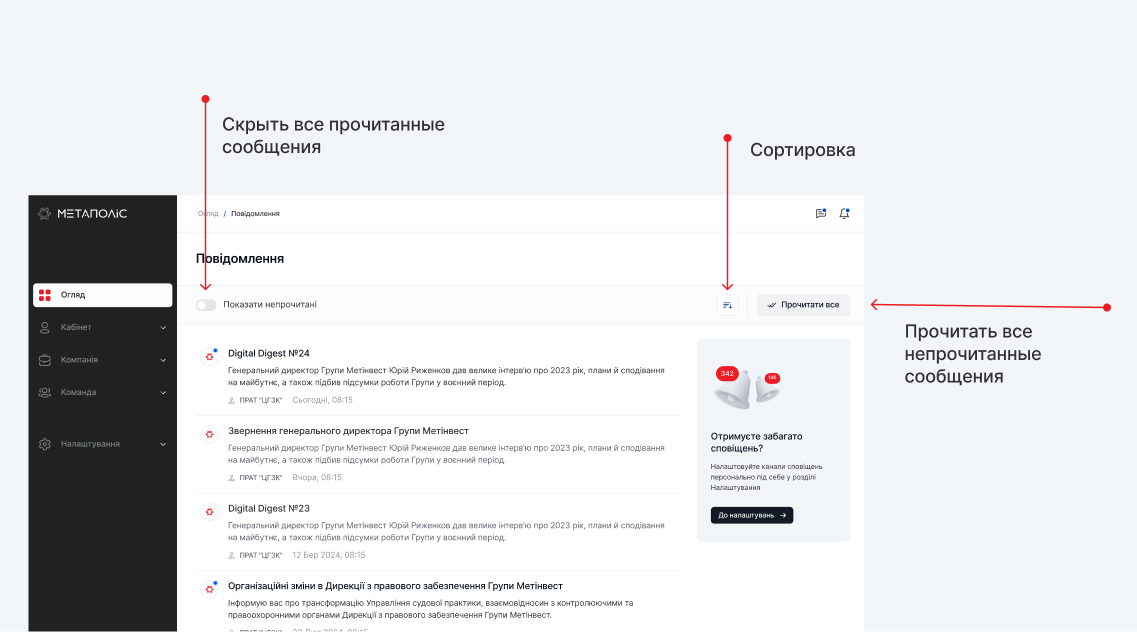Click Digital Digest №24 sender avatar
This screenshot has width=1137, height=632.
coord(209,355)
